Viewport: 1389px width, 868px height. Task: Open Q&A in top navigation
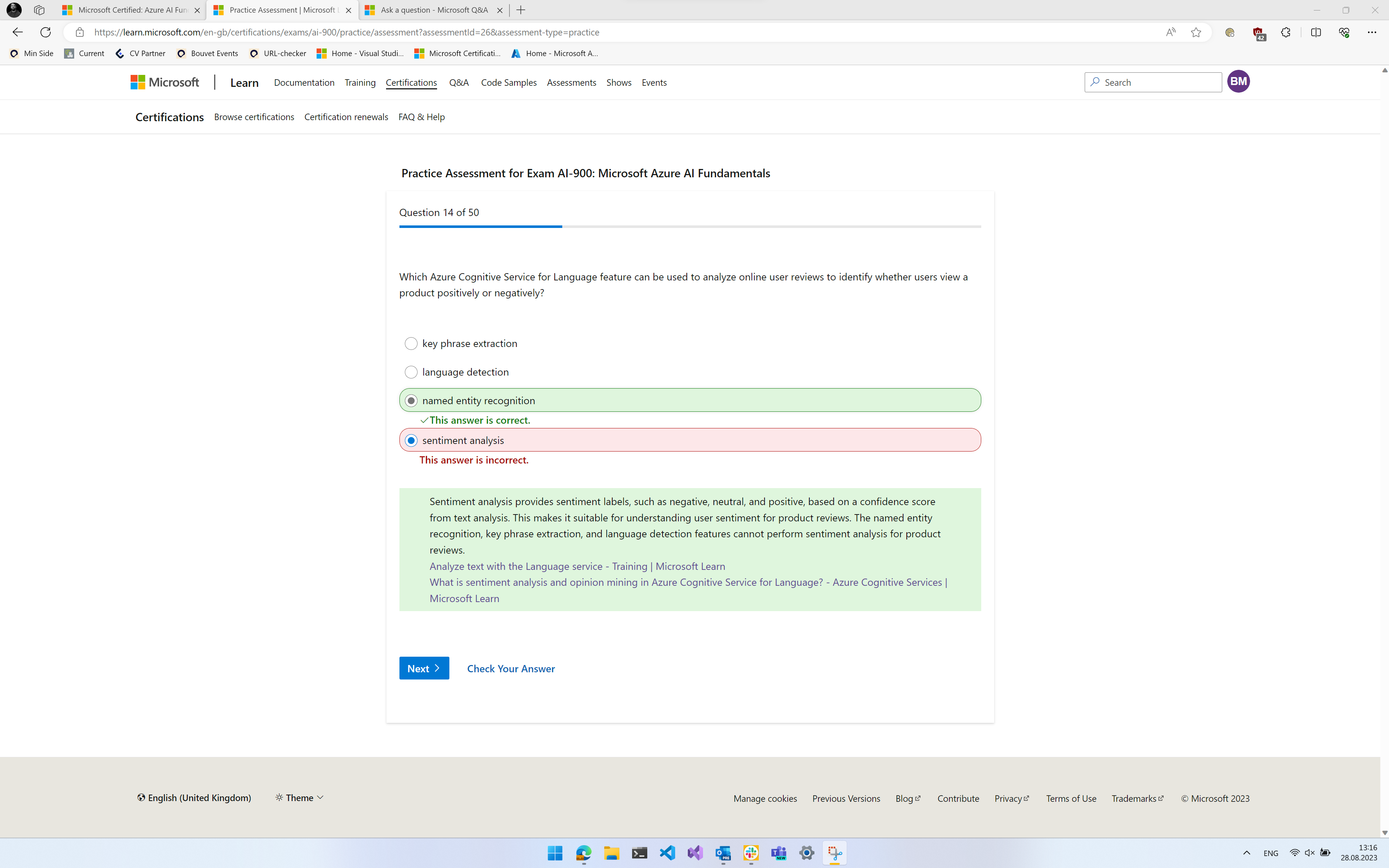click(459, 82)
